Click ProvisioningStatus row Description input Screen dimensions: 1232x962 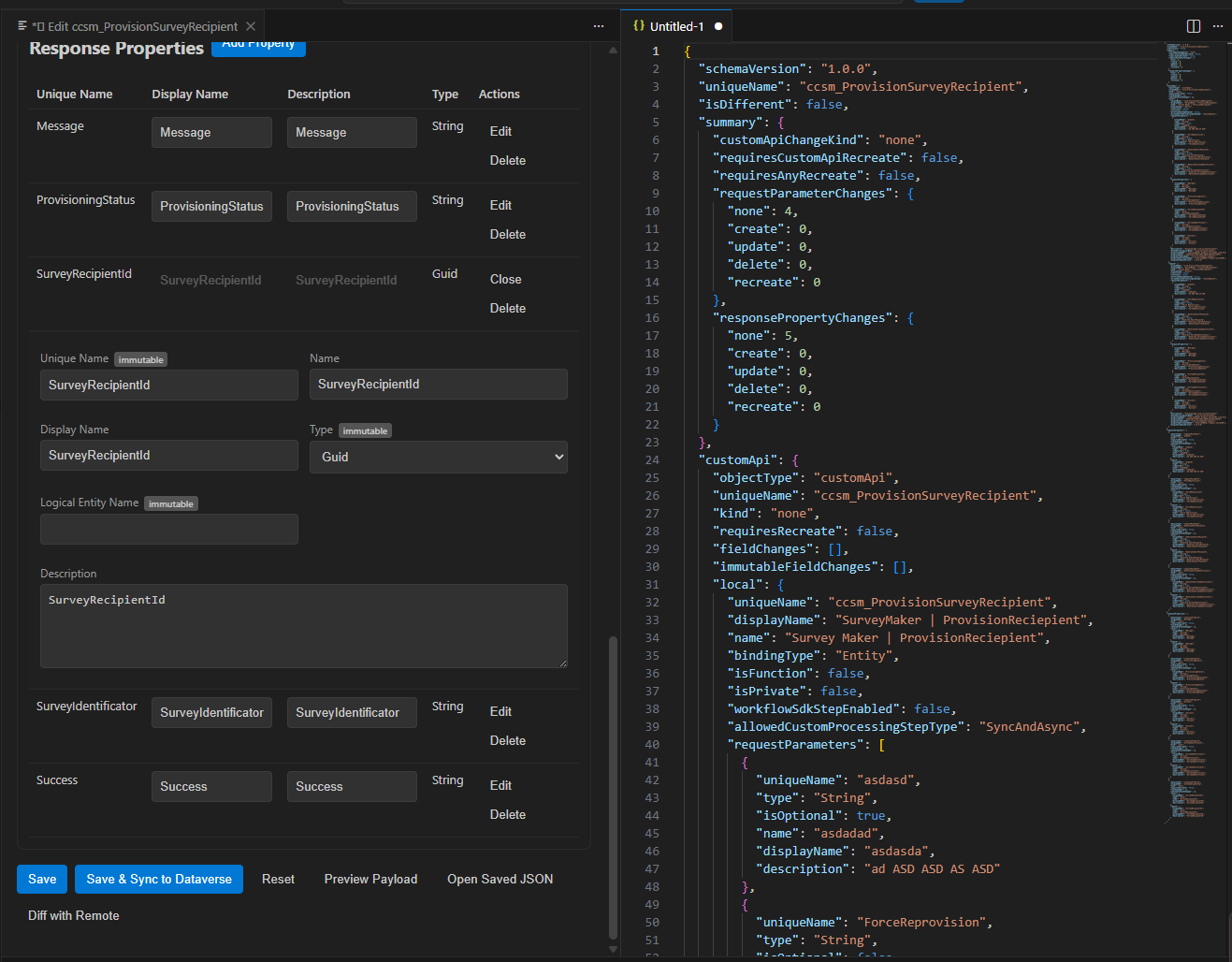tap(352, 206)
